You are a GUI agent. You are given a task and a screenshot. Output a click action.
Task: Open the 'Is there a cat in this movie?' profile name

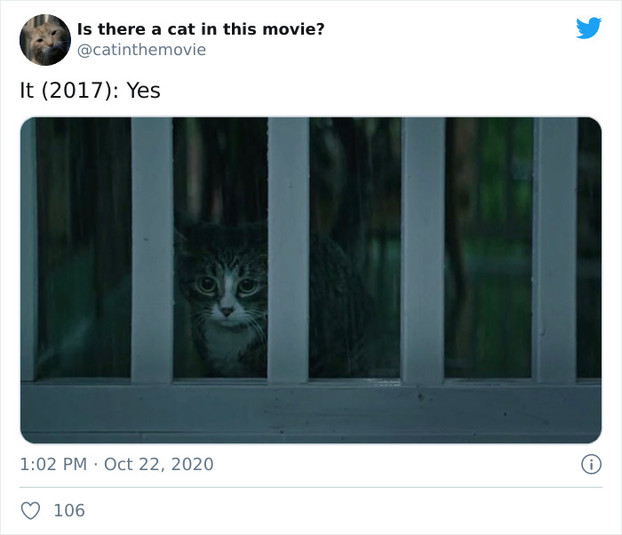coord(201,29)
